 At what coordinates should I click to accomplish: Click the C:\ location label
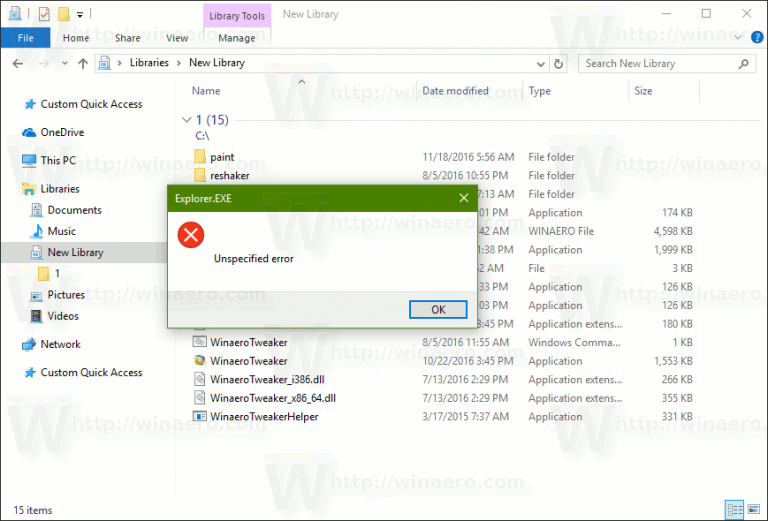point(202,136)
